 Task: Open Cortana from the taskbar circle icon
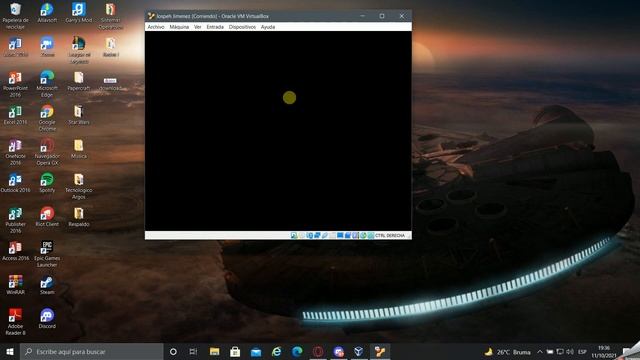click(x=173, y=351)
